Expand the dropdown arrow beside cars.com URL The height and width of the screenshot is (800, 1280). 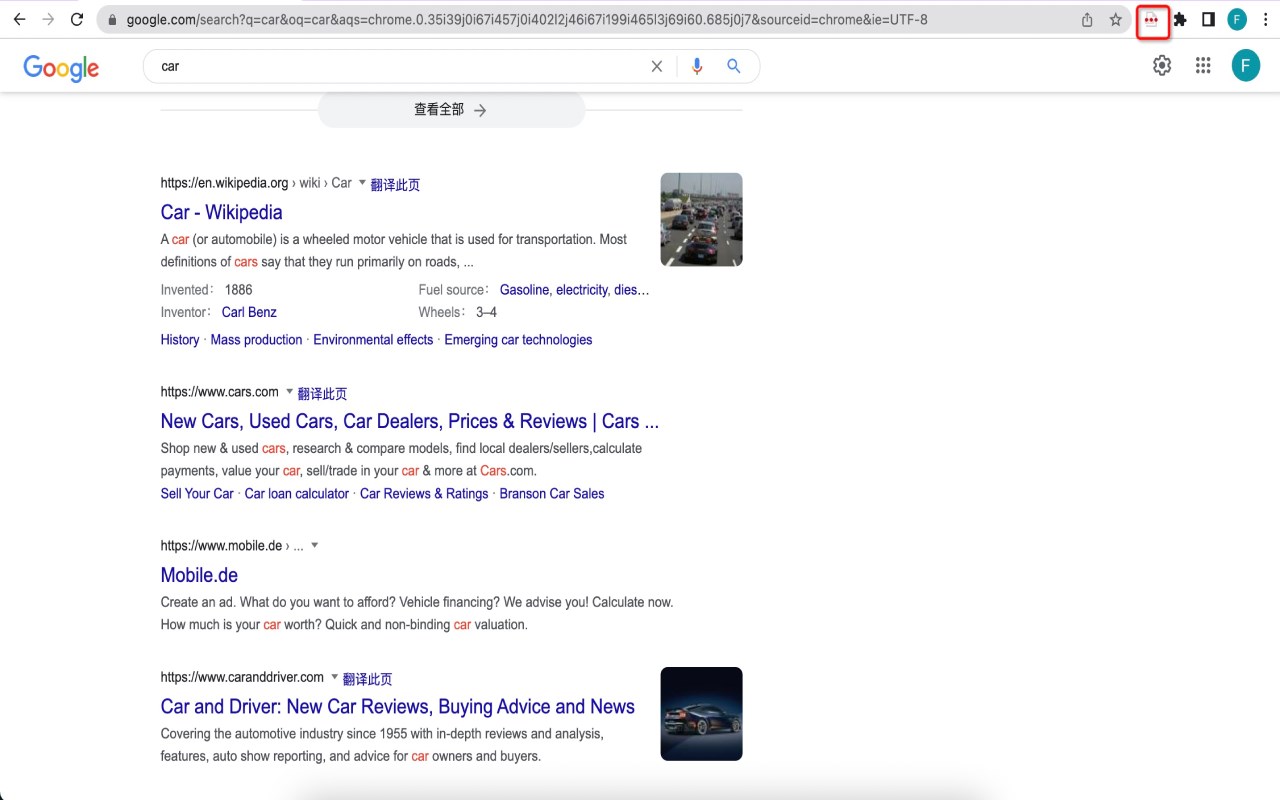[290, 392]
